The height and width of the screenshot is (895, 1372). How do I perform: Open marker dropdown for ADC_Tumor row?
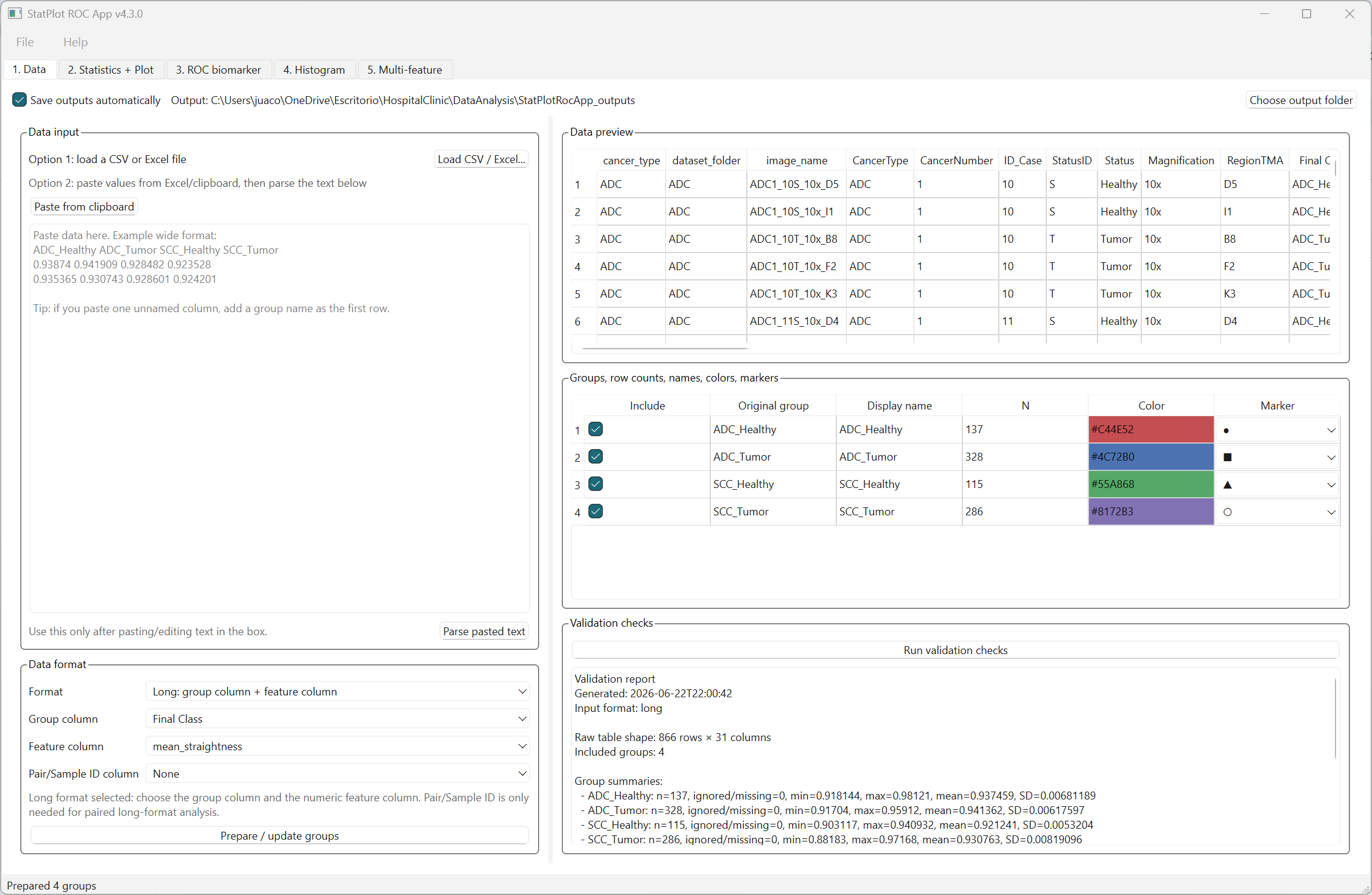coord(1277,458)
